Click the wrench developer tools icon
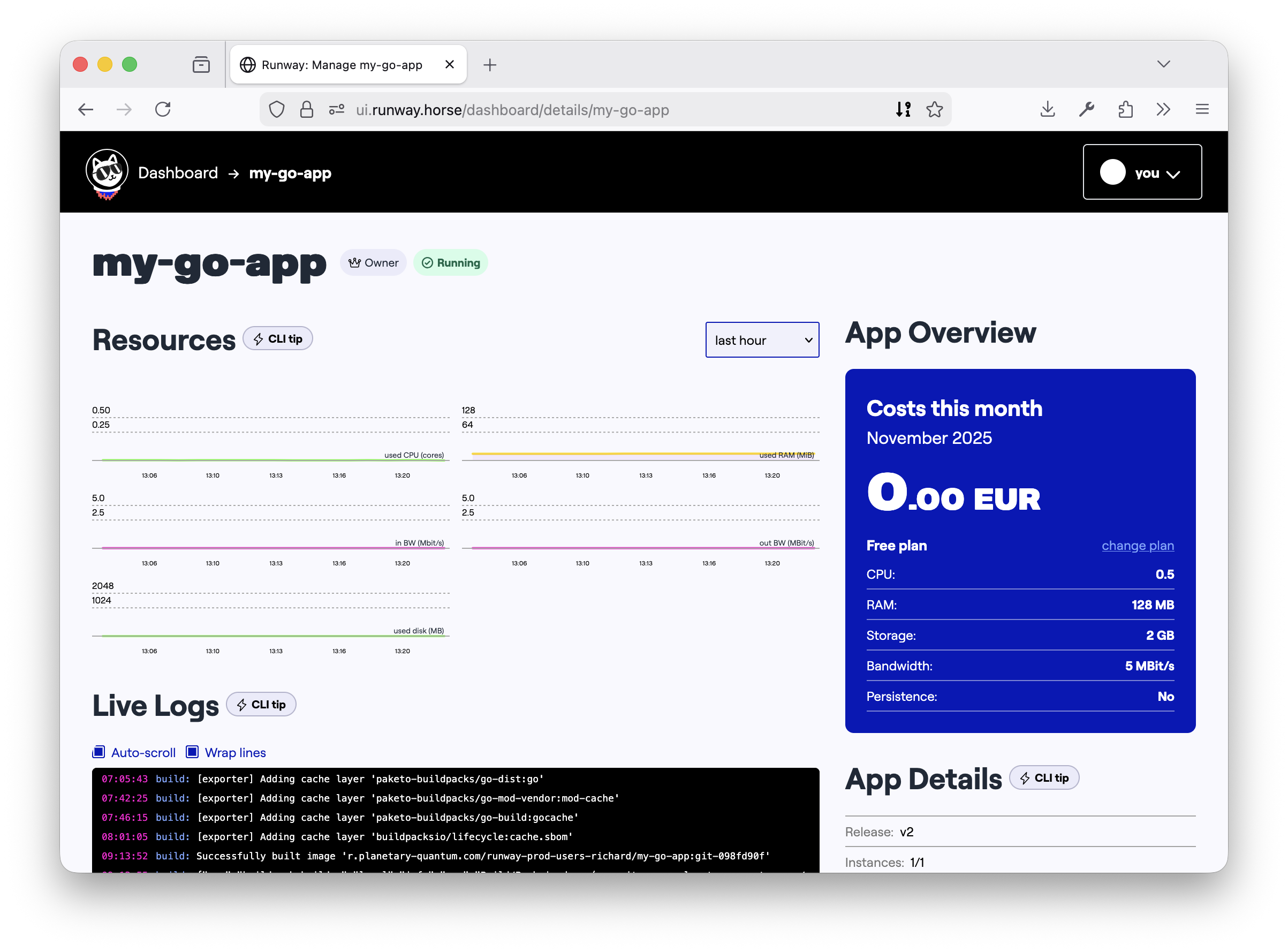The image size is (1288, 952). [1086, 109]
